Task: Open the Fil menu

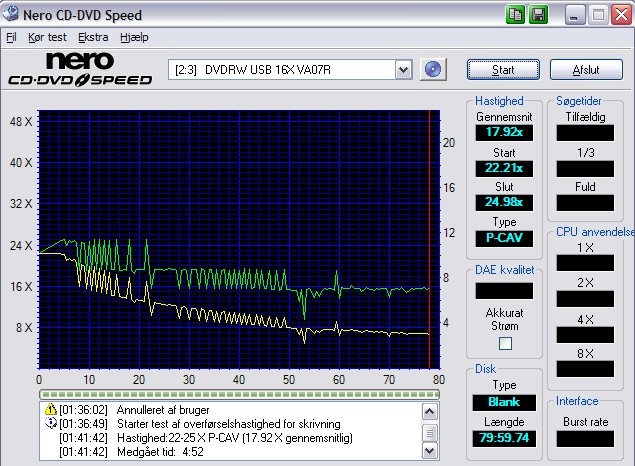Action: click(11, 37)
